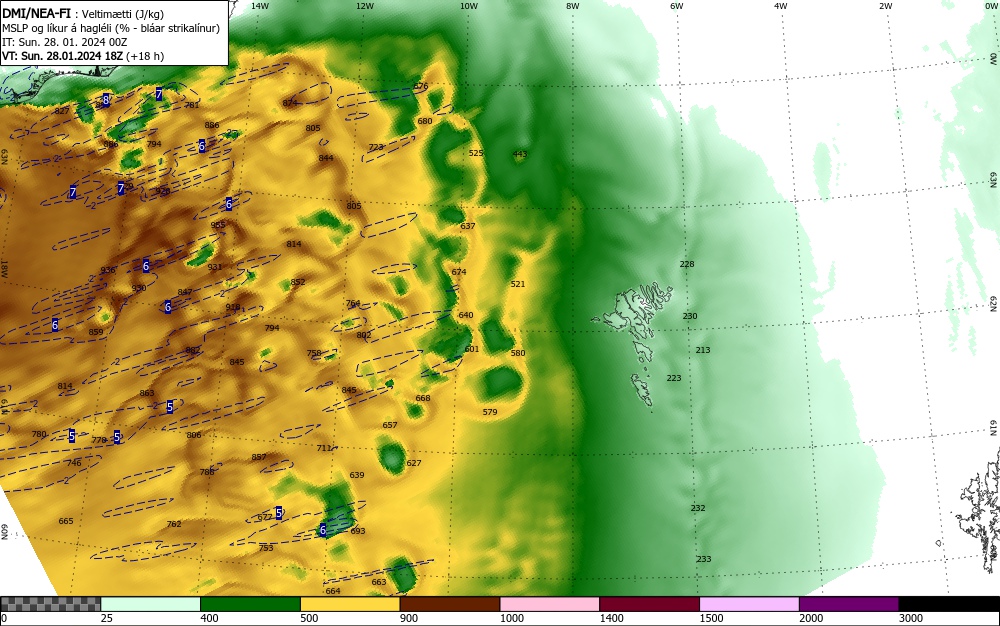The width and height of the screenshot is (1000, 626).
Task: Click the map value '601'
Action: coord(472,349)
